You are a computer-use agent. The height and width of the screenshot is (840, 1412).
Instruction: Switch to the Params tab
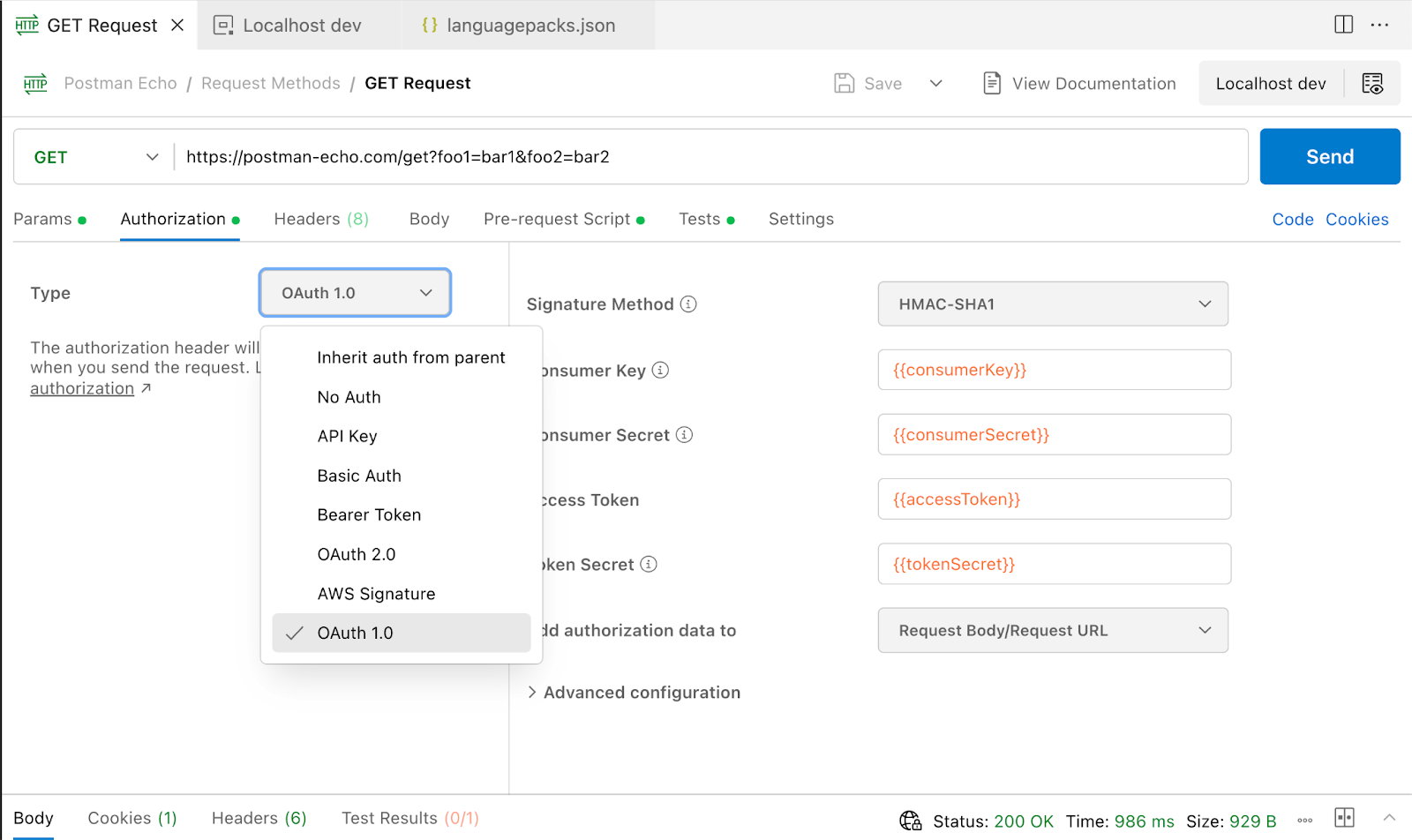tap(49, 219)
